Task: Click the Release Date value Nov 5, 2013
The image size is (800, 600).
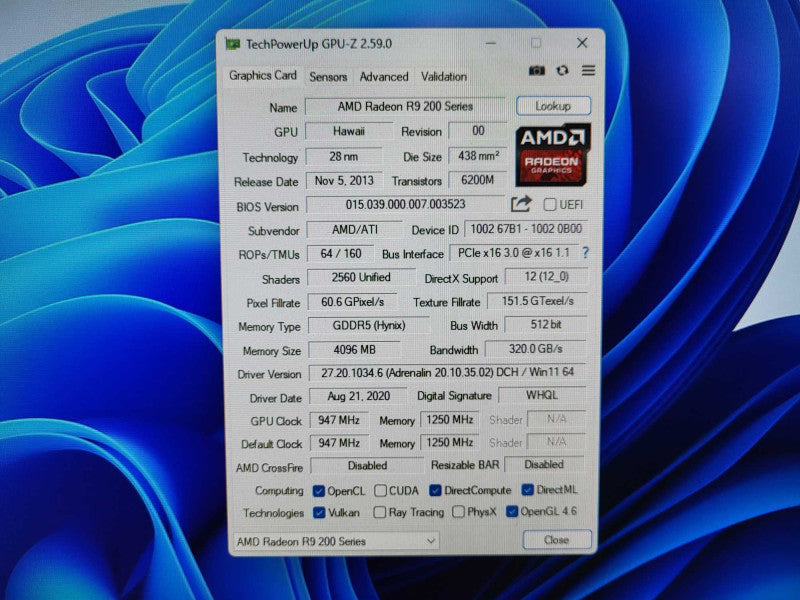Action: tap(344, 181)
